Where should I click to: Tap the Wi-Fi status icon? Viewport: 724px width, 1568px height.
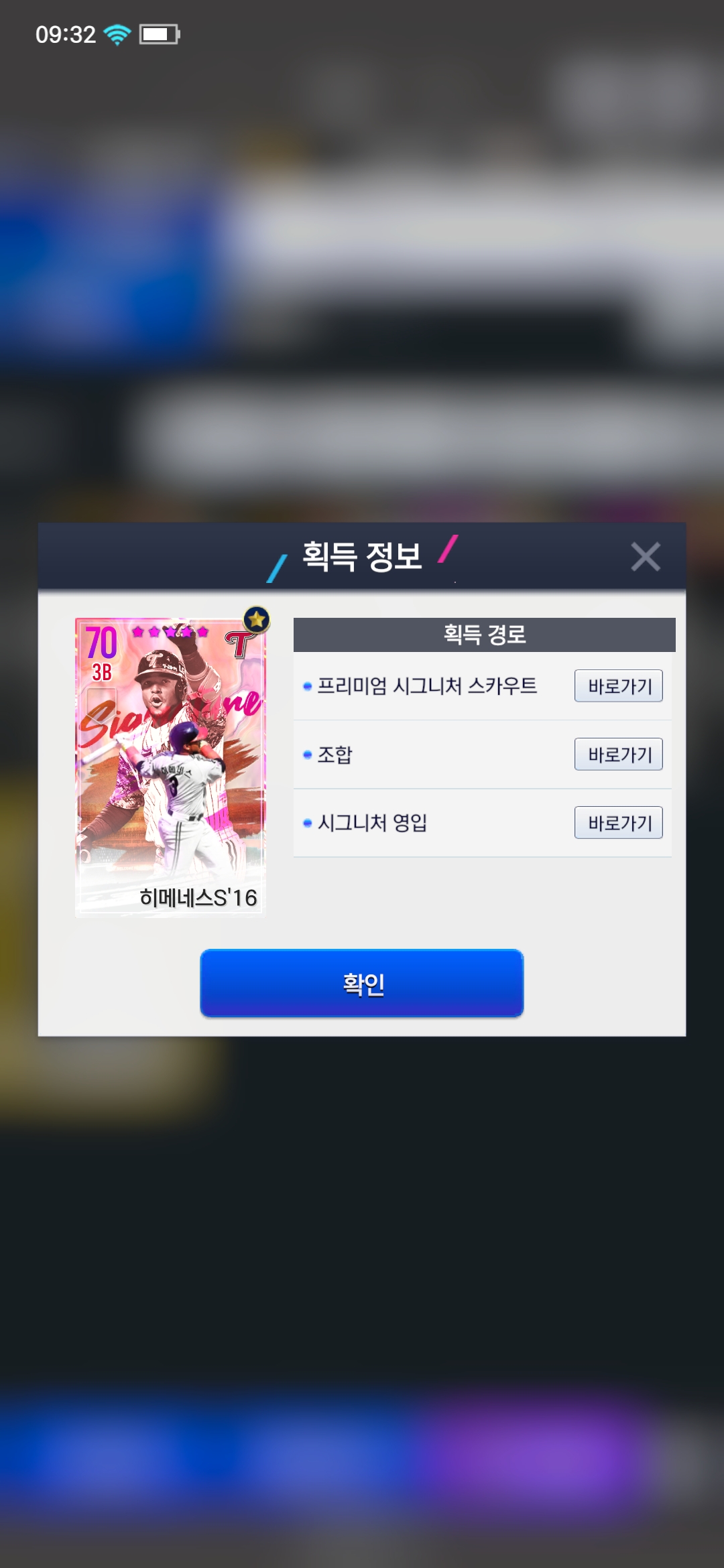[117, 34]
